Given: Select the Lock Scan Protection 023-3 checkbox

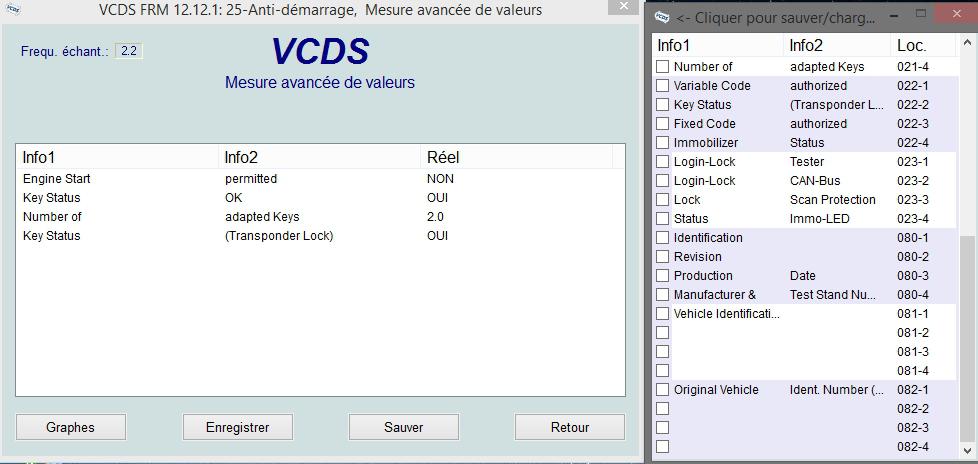Looking at the screenshot, I should coord(662,200).
